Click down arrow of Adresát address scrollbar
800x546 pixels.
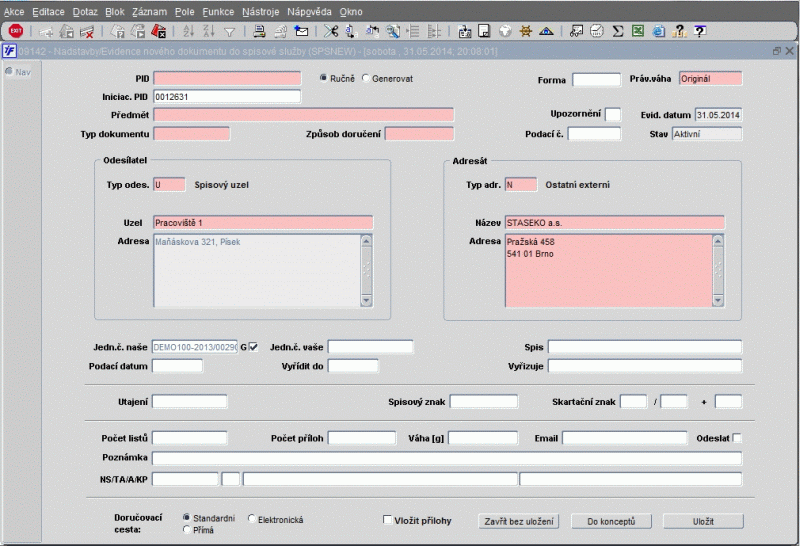717,300
